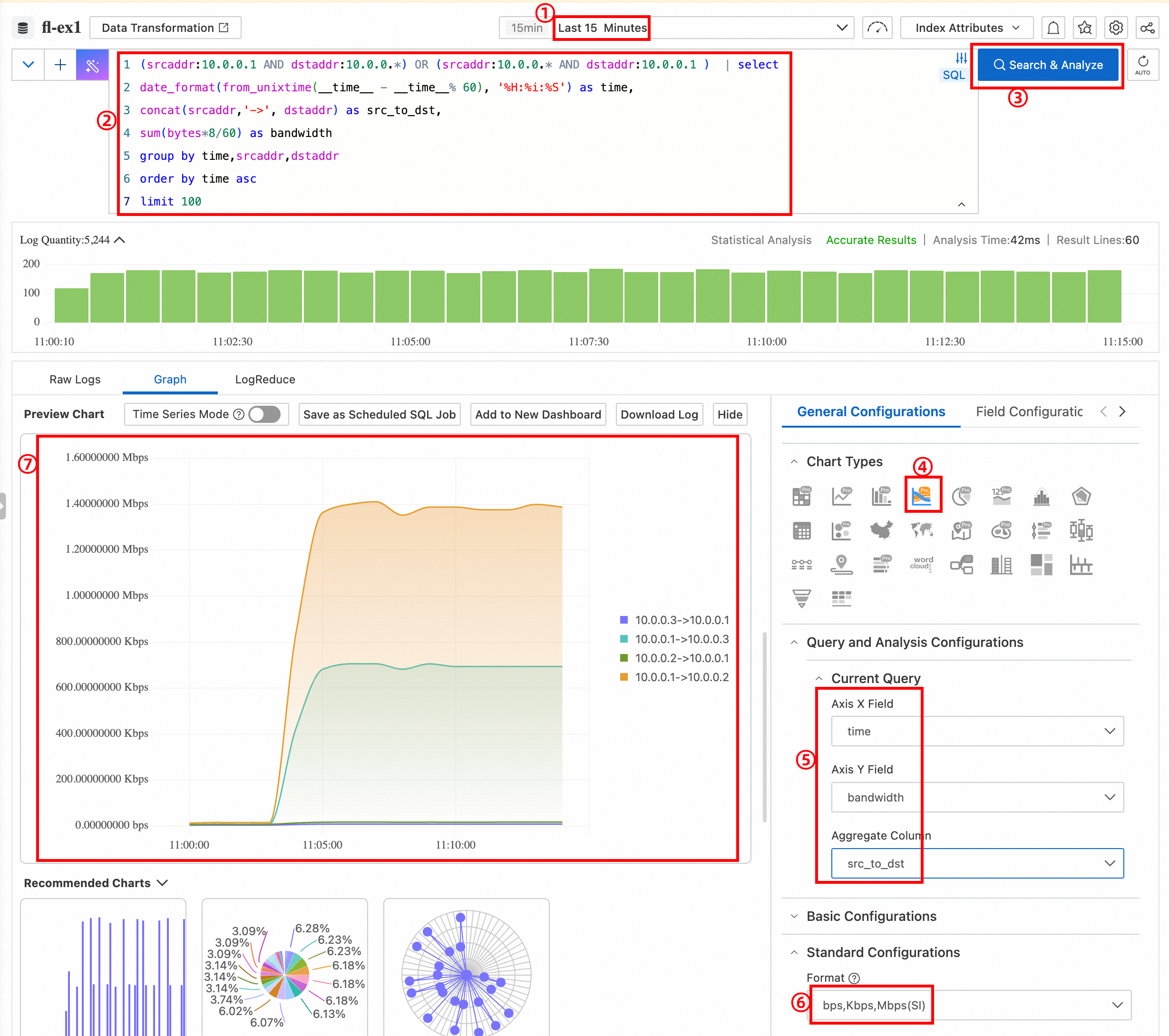1169x1036 pixels.
Task: Toggle Time Series Mode switch
Action: pyautogui.click(x=265, y=414)
